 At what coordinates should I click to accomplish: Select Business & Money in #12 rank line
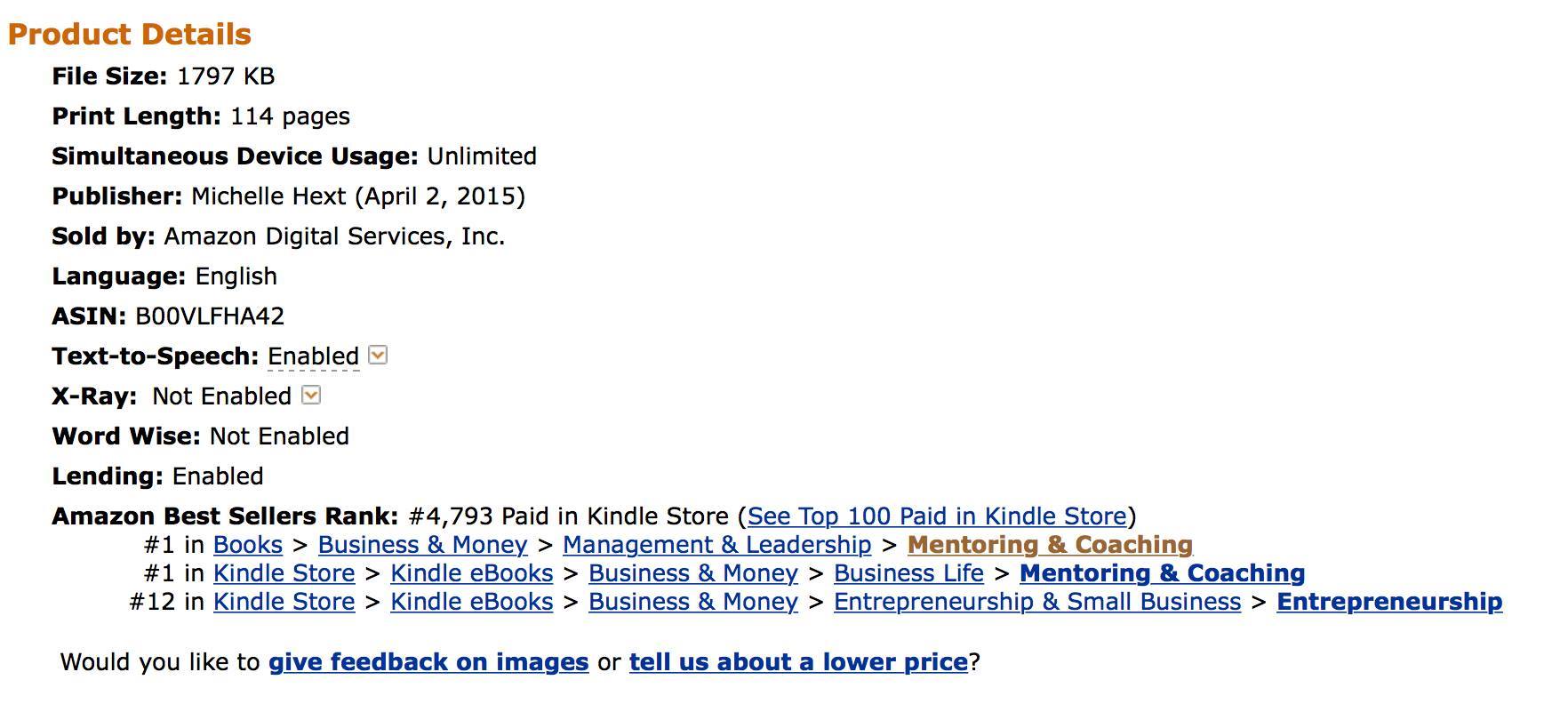(x=692, y=602)
